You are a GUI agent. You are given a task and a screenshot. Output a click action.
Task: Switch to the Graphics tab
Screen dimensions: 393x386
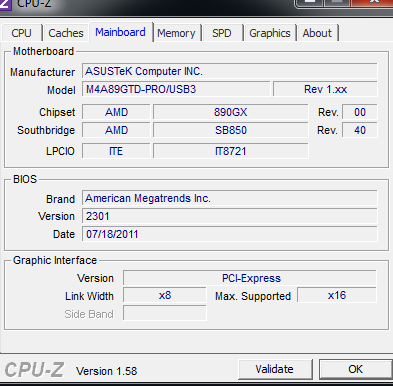(x=270, y=33)
